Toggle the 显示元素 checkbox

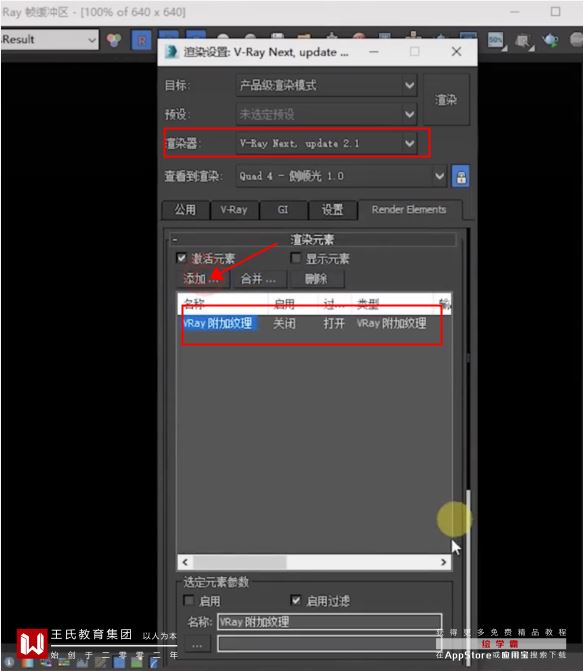click(x=295, y=258)
